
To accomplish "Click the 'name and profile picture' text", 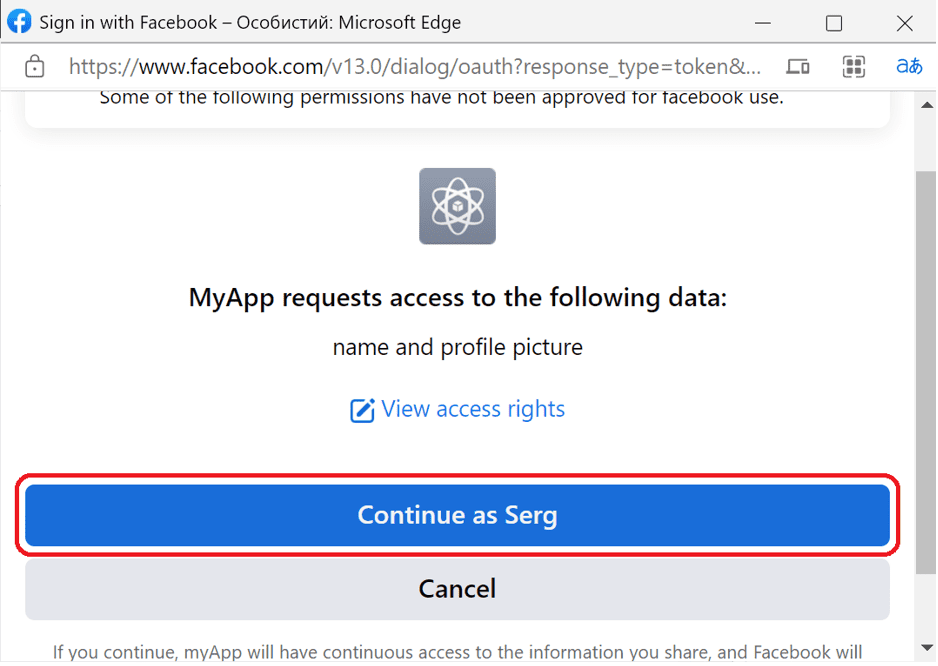I will click(458, 347).
